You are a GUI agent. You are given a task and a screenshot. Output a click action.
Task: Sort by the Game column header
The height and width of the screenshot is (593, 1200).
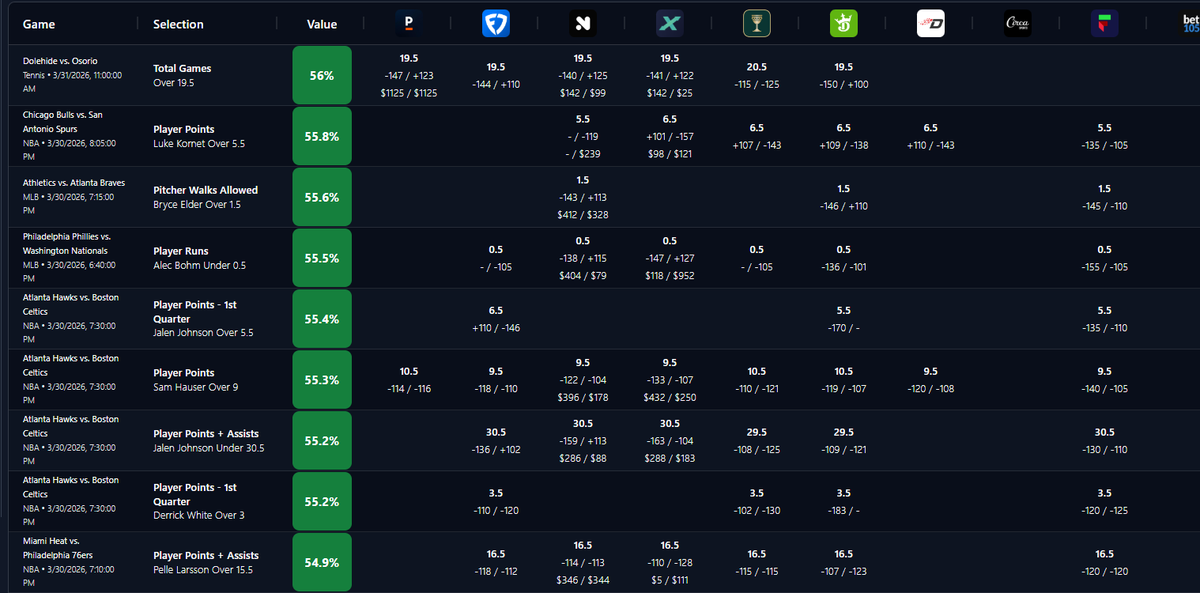[x=39, y=24]
